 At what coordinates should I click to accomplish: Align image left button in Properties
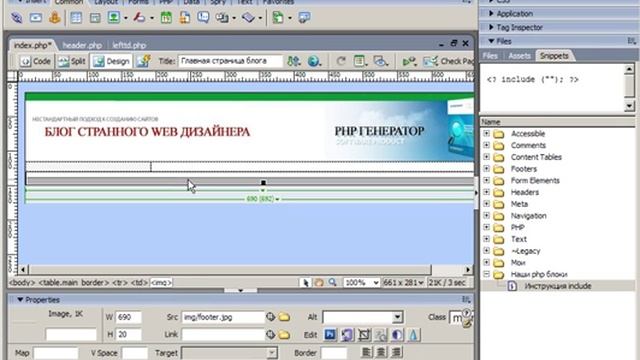(x=367, y=352)
